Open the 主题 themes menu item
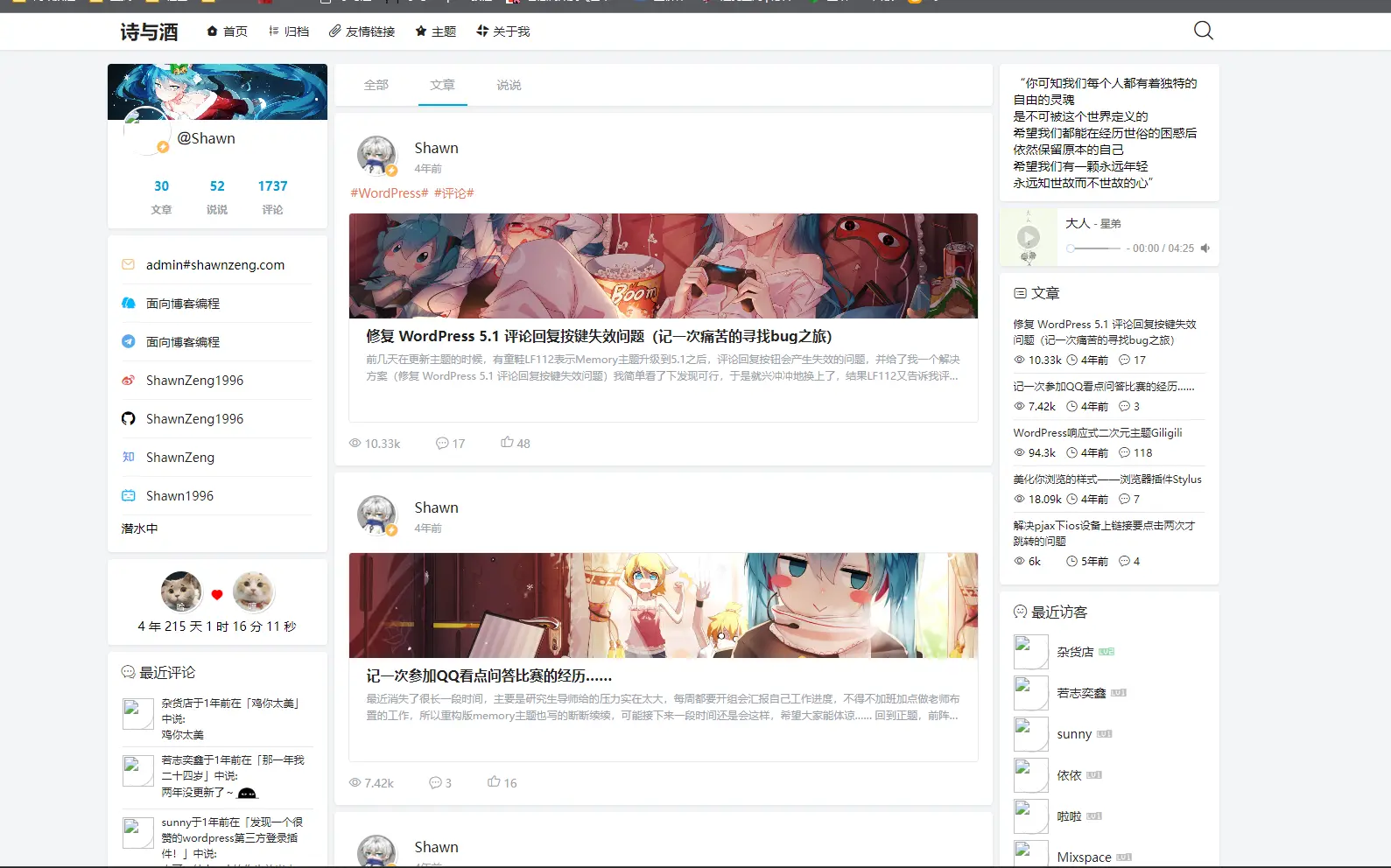Viewport: 1391px width, 868px height. click(x=436, y=31)
